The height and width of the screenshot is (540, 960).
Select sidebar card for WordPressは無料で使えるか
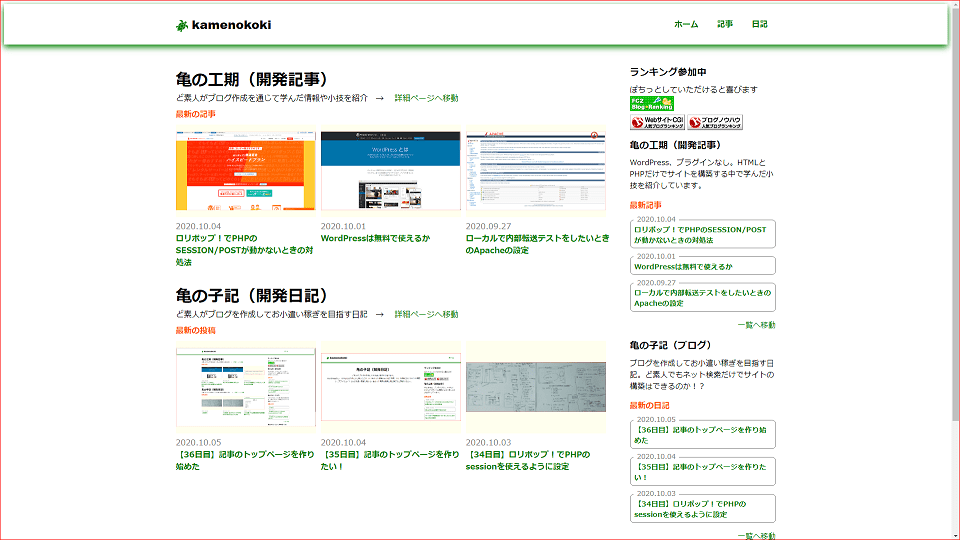point(702,266)
